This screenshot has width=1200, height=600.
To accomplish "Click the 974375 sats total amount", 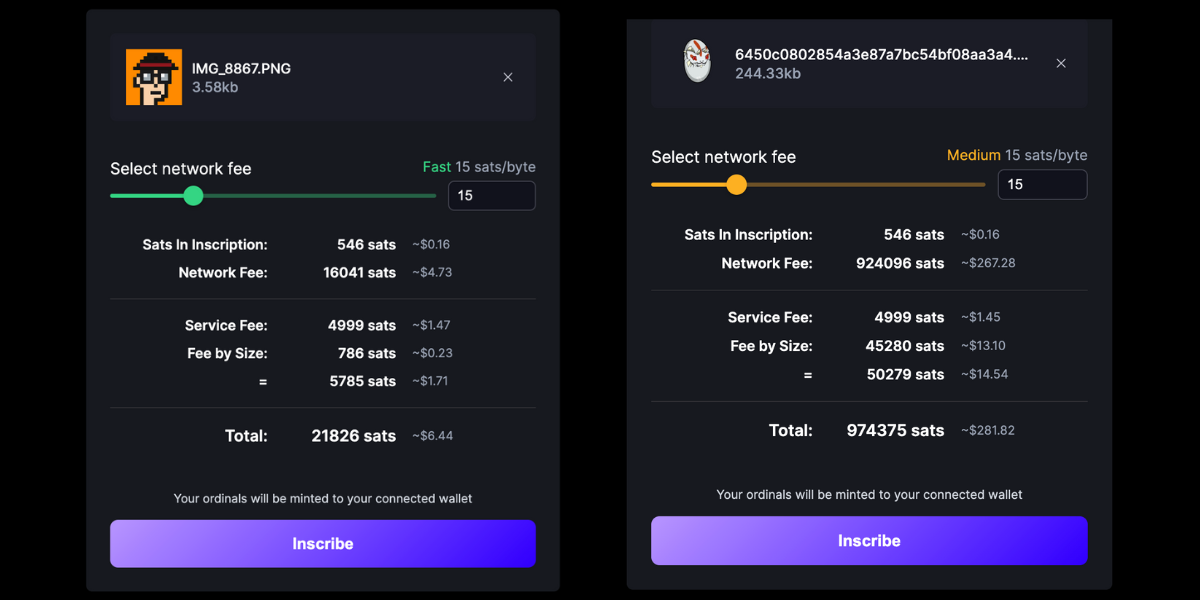I will coord(895,430).
